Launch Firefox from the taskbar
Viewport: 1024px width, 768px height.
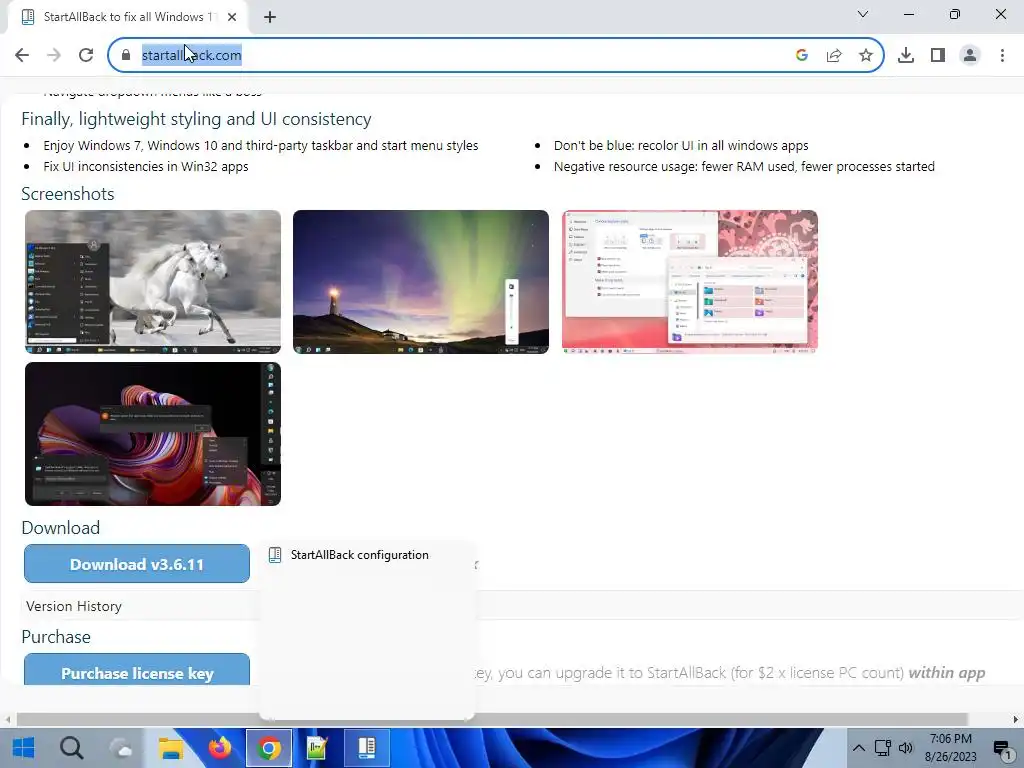point(220,748)
